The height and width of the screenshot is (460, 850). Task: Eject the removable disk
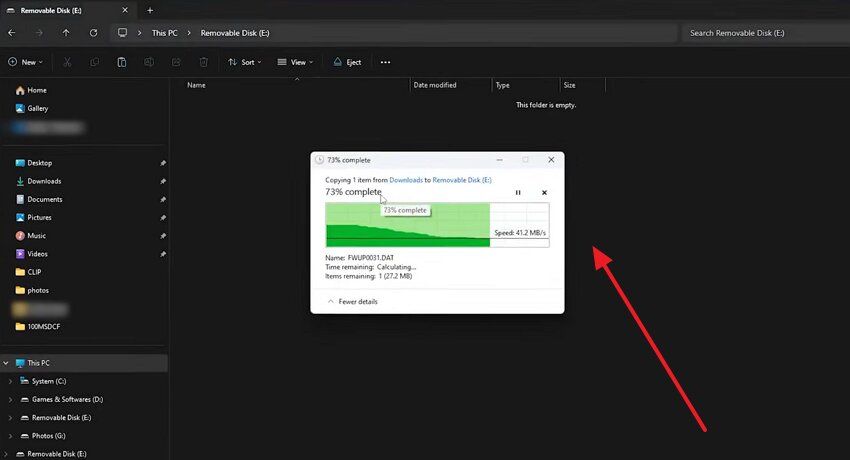pyautogui.click(x=347, y=62)
